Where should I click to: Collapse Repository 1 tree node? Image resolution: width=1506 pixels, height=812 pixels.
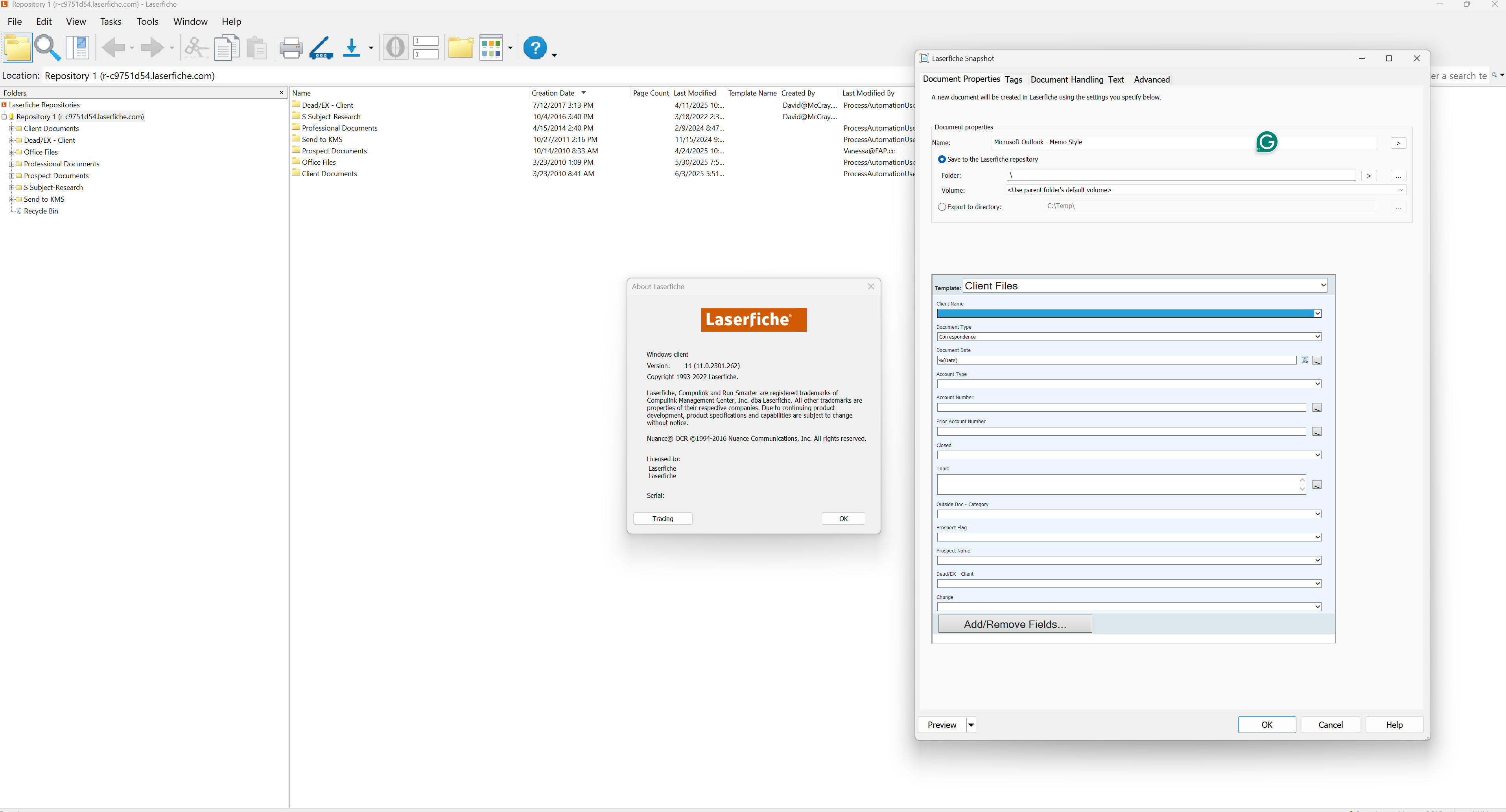tap(4, 117)
